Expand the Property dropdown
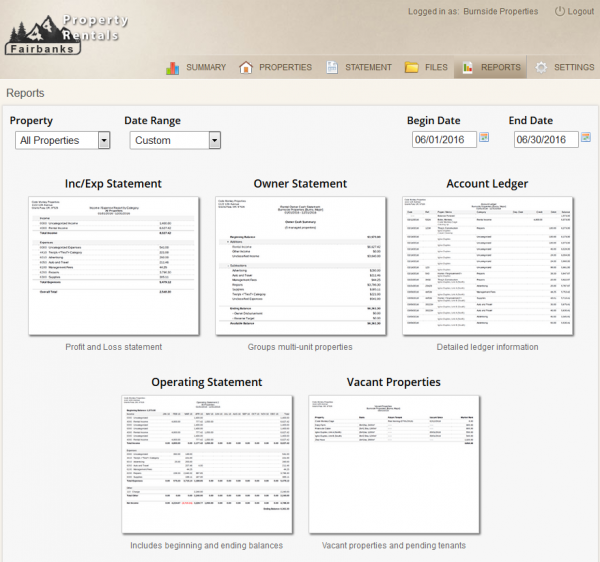The image size is (600, 562). [104, 141]
